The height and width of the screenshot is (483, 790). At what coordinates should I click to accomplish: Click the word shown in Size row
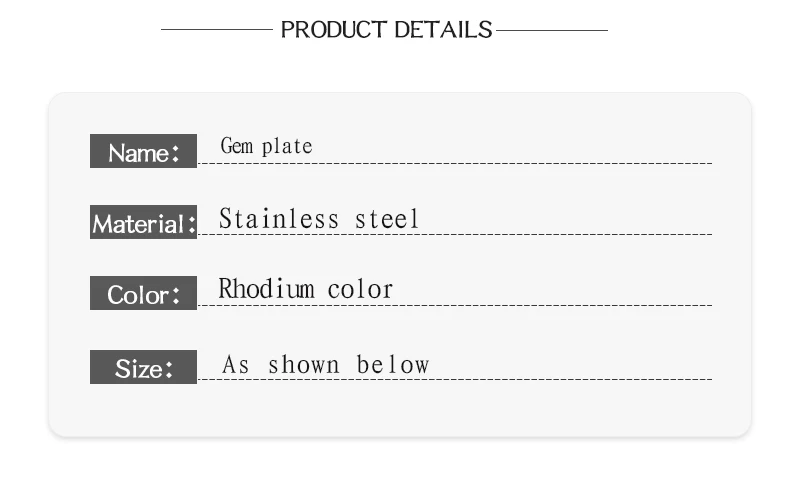(x=303, y=365)
